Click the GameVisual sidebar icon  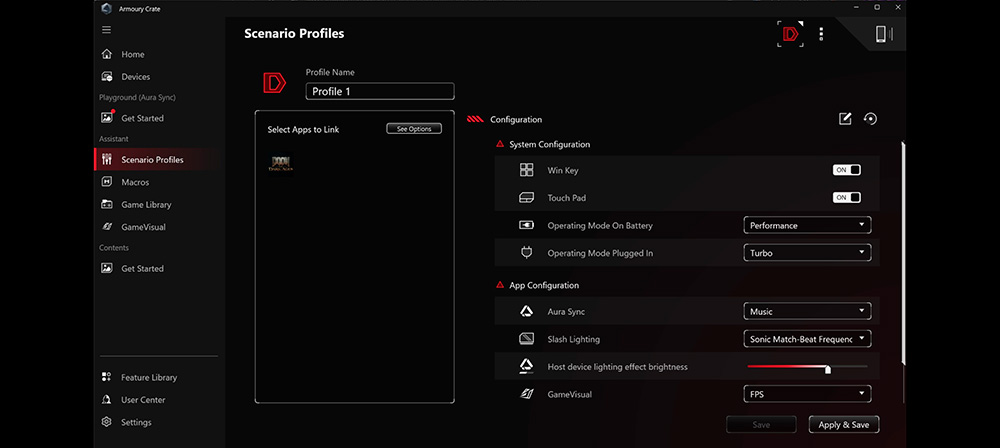coord(107,227)
